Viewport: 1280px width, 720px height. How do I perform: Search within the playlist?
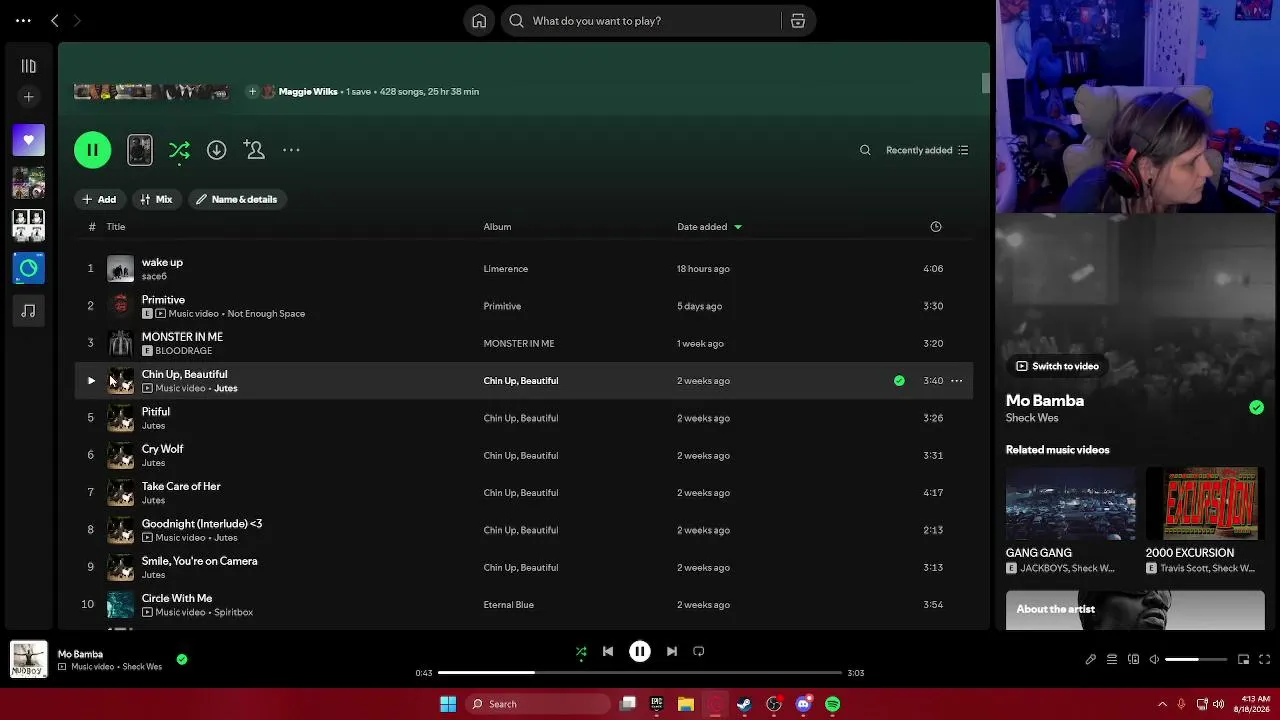[x=865, y=150]
